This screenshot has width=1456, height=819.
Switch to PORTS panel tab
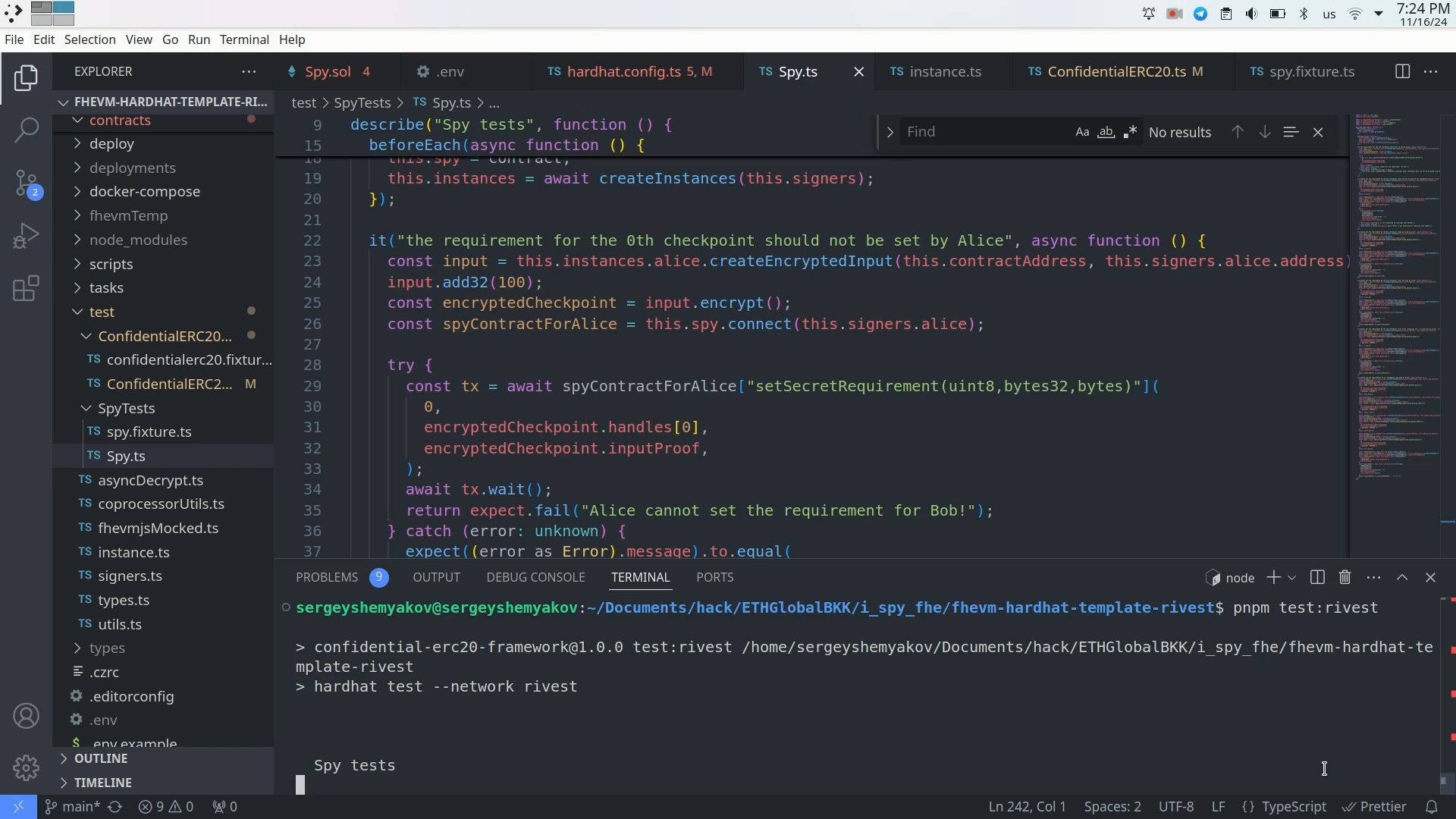tap(714, 578)
